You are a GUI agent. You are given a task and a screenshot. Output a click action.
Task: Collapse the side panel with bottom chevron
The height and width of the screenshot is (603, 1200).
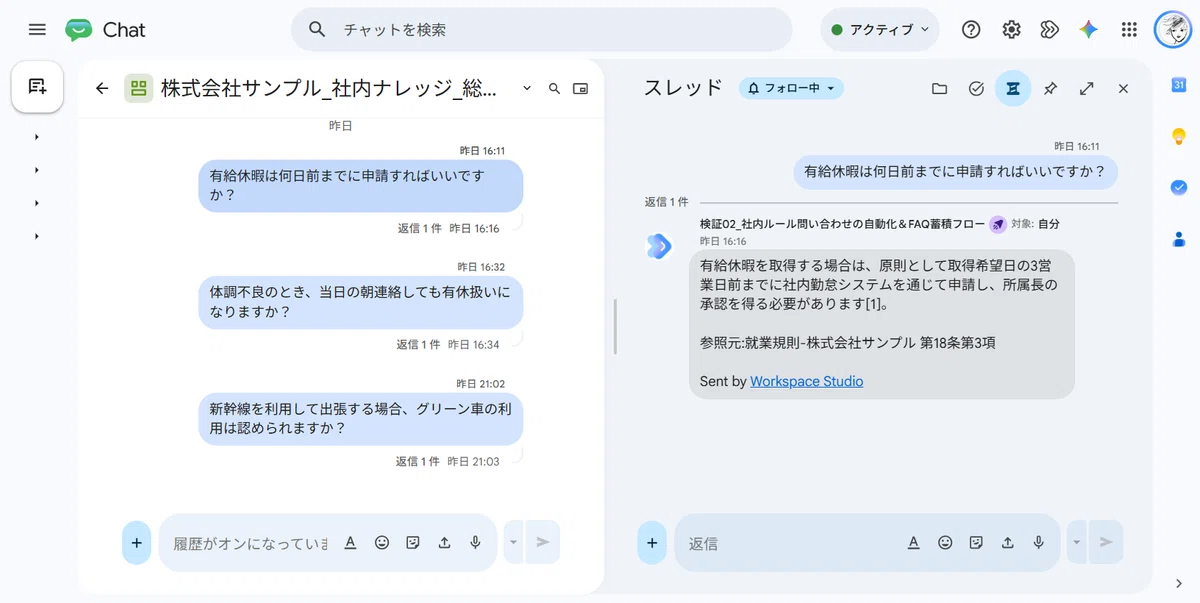click(1178, 583)
